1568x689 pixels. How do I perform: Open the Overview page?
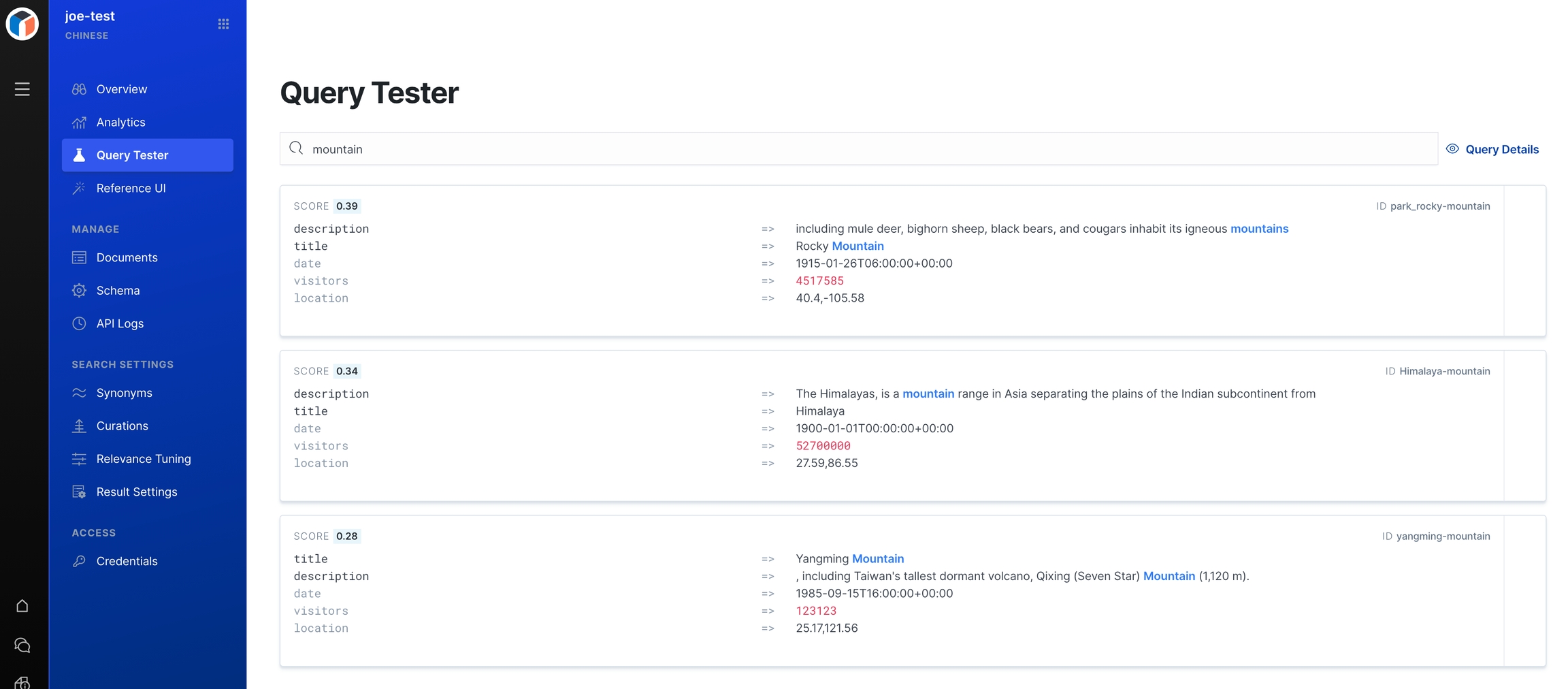121,89
